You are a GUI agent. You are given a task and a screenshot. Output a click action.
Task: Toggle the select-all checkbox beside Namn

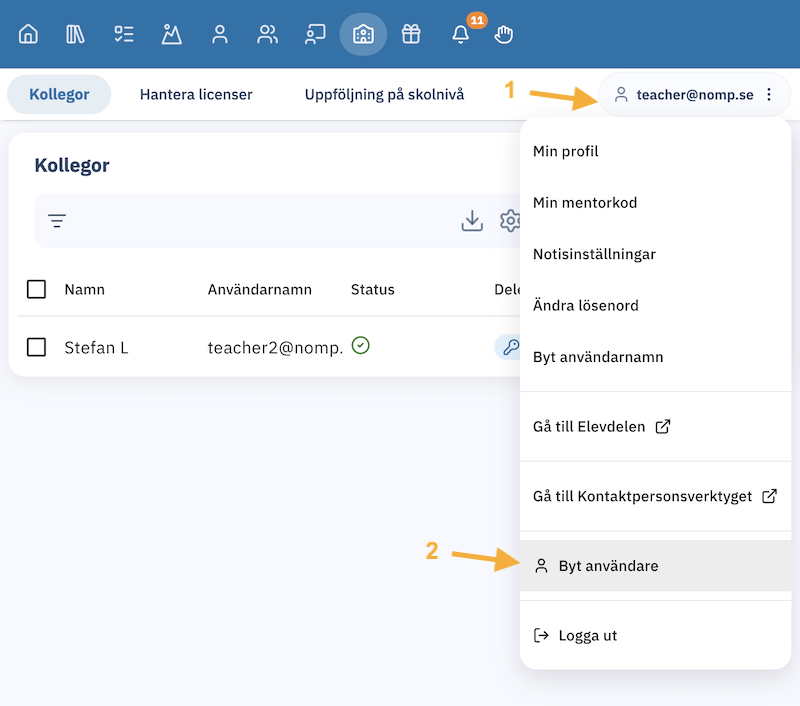click(36, 289)
